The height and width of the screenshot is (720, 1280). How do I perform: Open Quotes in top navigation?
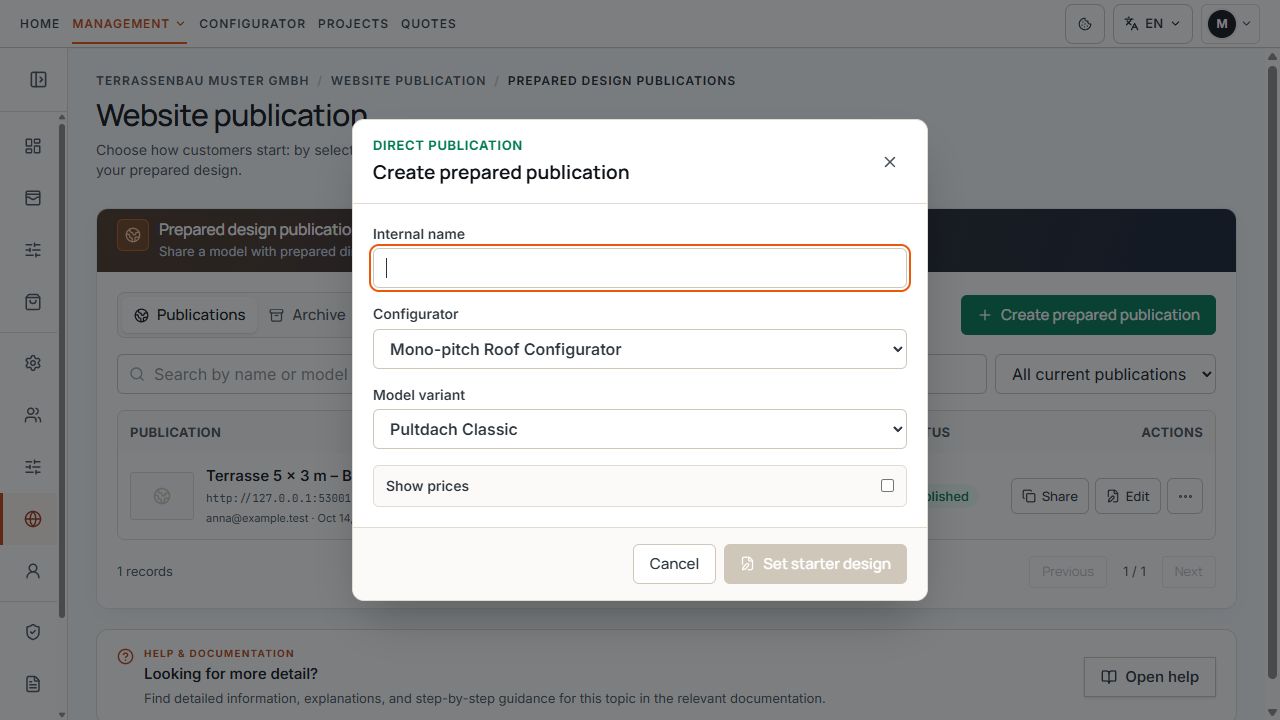pyautogui.click(x=428, y=23)
